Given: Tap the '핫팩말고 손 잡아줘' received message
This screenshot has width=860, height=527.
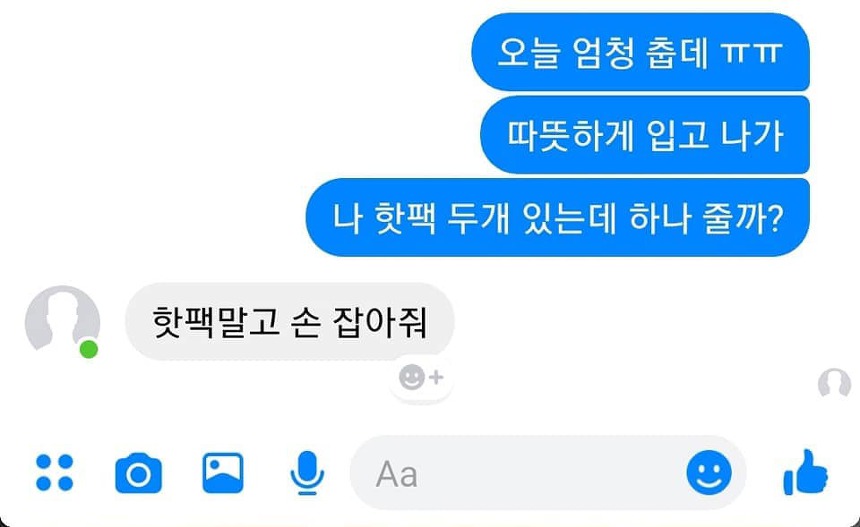Looking at the screenshot, I should coord(290,322).
